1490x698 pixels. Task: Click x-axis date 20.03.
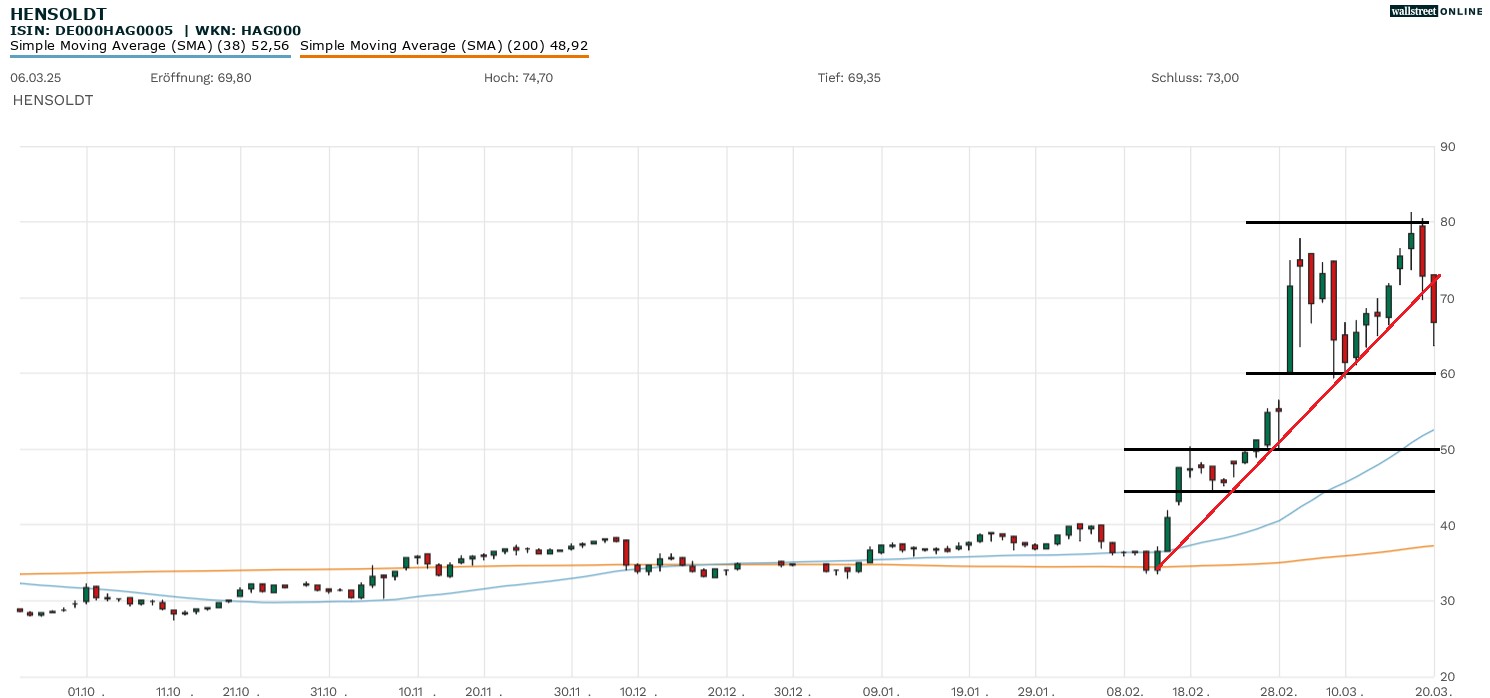coord(1435,691)
